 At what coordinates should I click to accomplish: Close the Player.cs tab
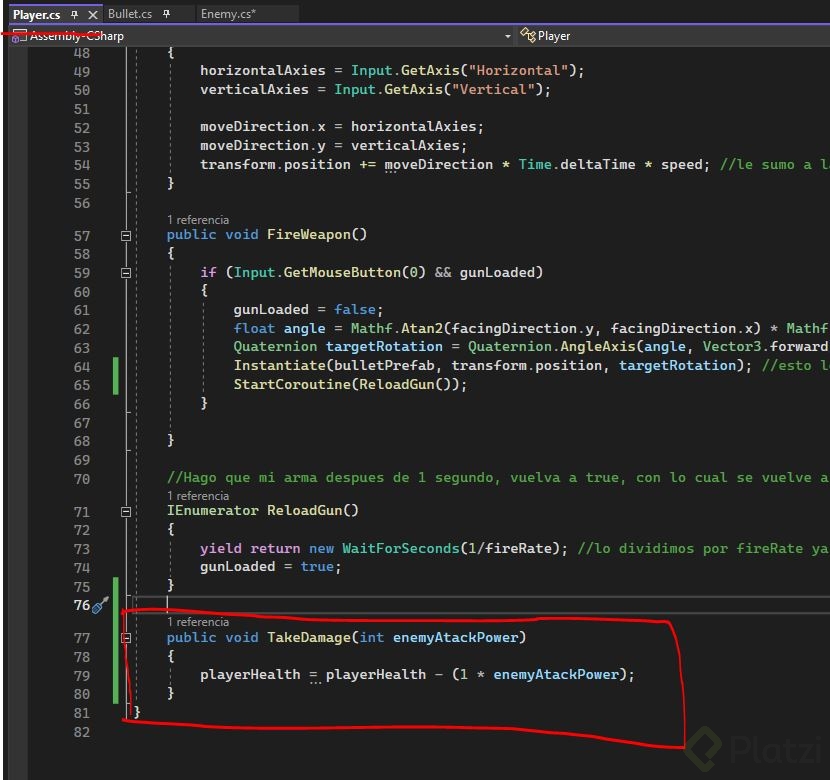tap(93, 15)
